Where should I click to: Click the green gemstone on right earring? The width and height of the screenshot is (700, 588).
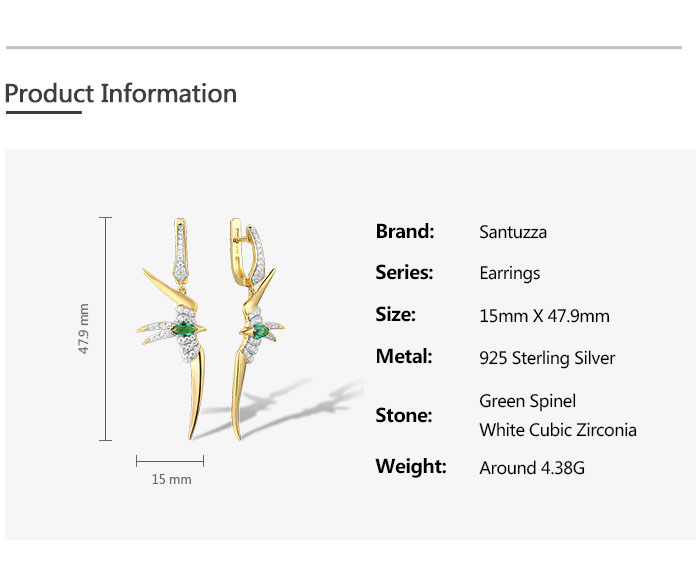click(x=261, y=328)
